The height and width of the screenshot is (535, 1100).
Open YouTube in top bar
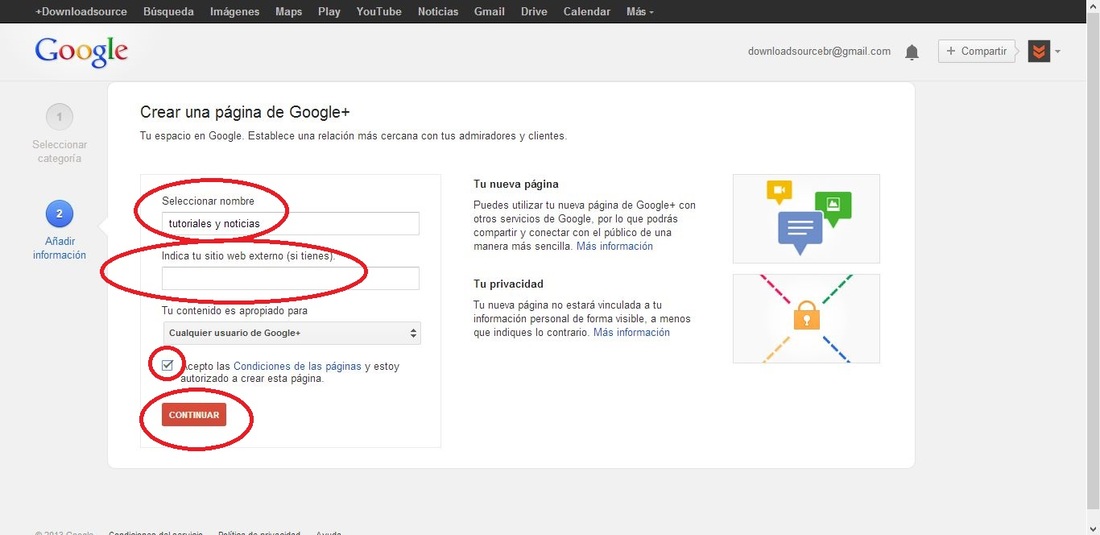pyautogui.click(x=379, y=11)
